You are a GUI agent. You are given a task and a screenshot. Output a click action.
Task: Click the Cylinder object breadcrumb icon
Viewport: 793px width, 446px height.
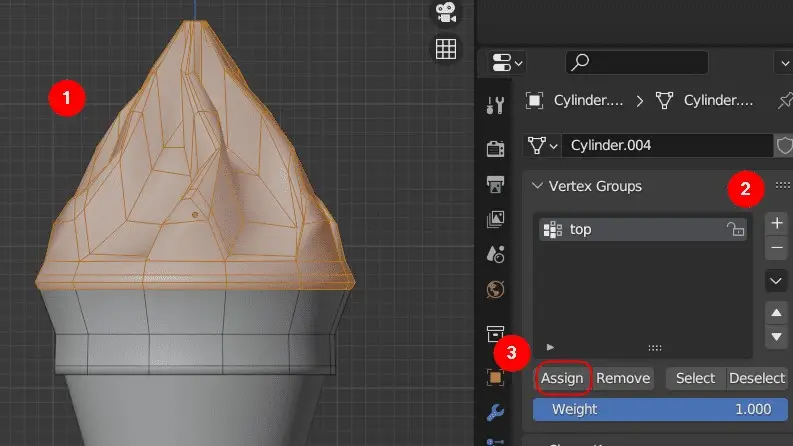(535, 101)
